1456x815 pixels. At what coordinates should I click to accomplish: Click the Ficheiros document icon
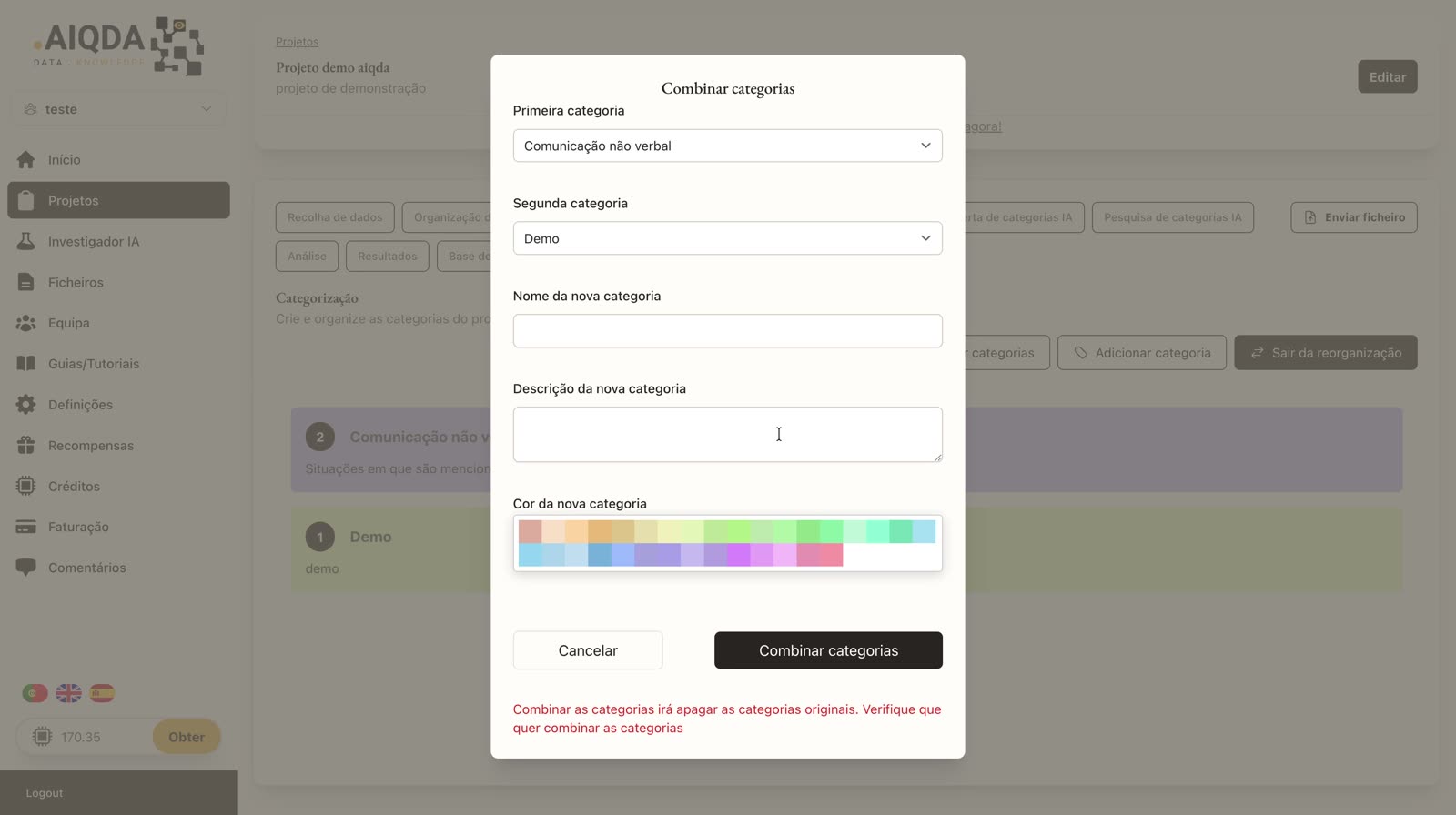(x=25, y=282)
